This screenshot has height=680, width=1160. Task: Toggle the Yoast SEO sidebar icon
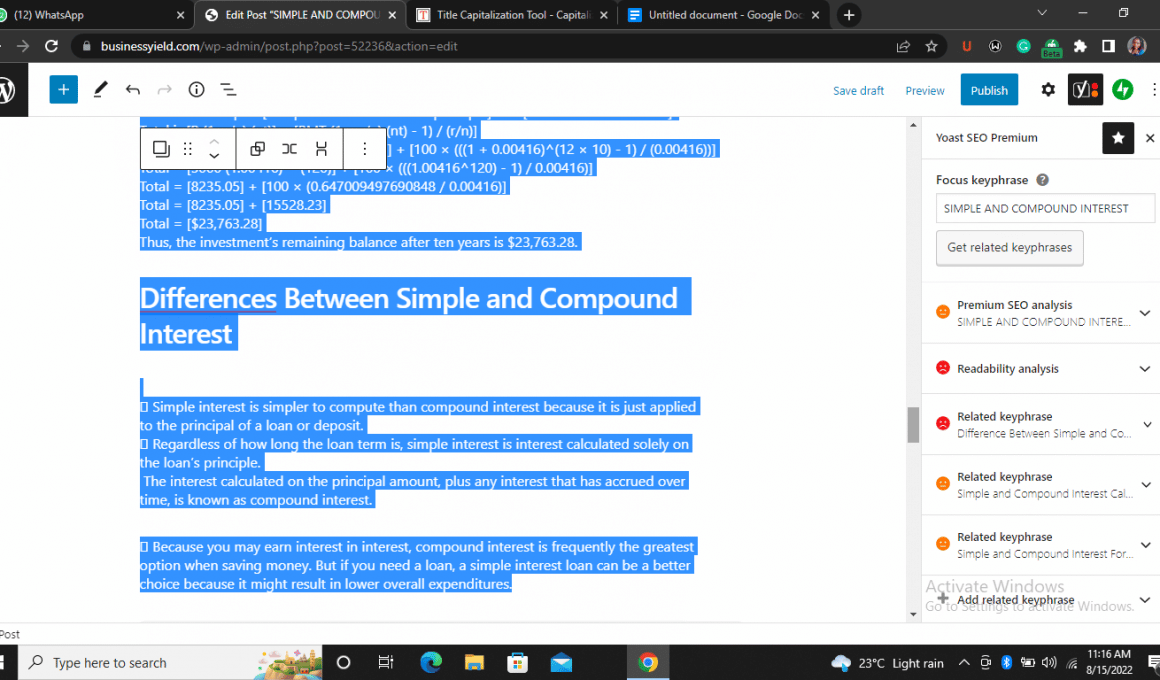pos(1085,90)
